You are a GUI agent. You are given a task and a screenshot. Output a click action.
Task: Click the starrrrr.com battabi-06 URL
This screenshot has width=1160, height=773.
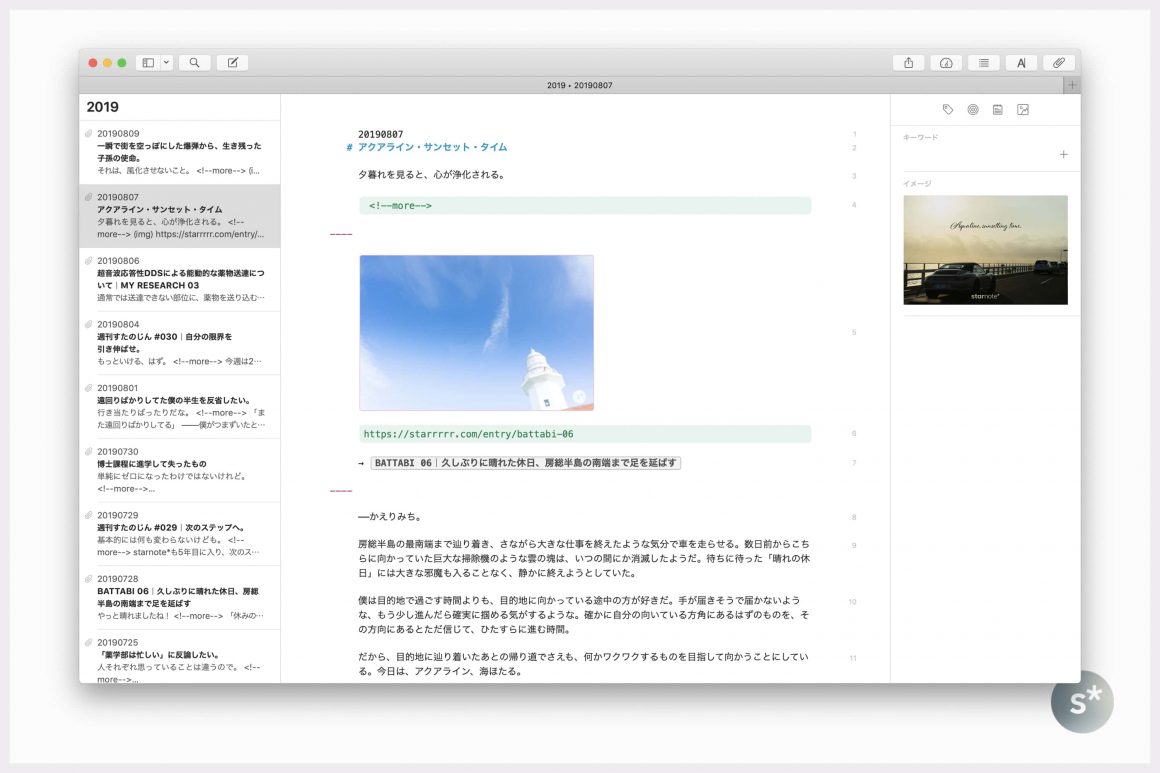click(x=468, y=434)
